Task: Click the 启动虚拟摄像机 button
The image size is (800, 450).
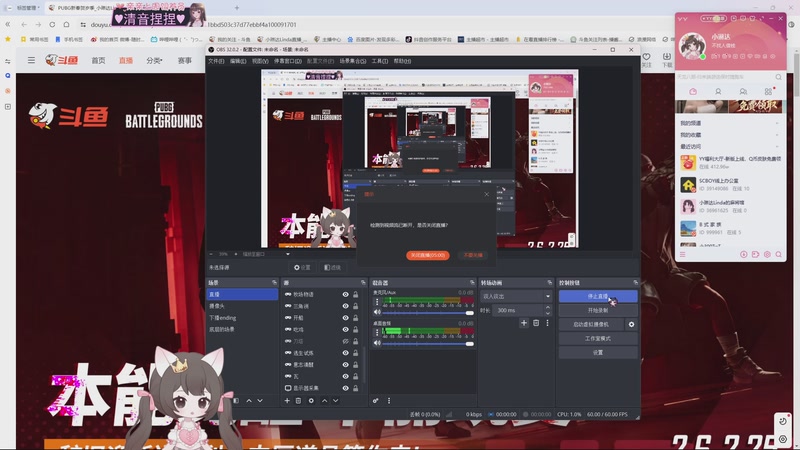Action: [591, 324]
